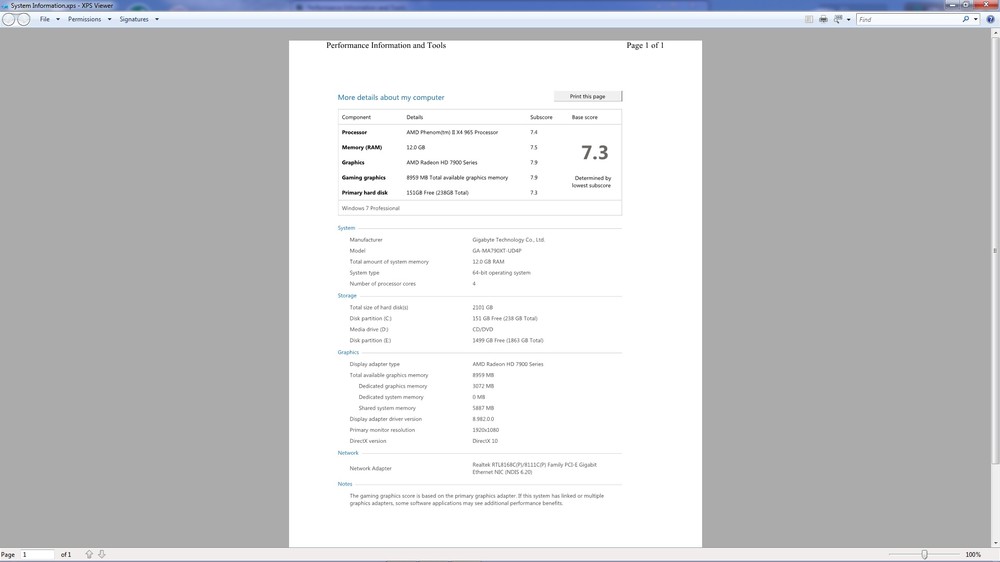Click the 7.4 processor subscore
Screen dimensions: 1000x562
pos(534,133)
